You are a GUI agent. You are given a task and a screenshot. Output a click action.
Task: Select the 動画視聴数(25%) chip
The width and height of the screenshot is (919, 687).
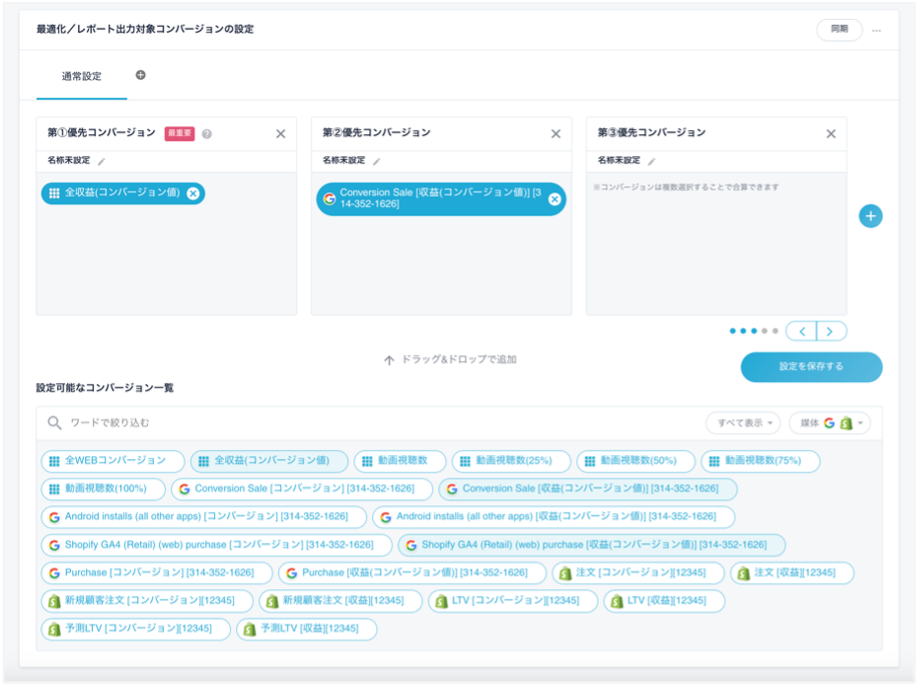[x=511, y=461]
